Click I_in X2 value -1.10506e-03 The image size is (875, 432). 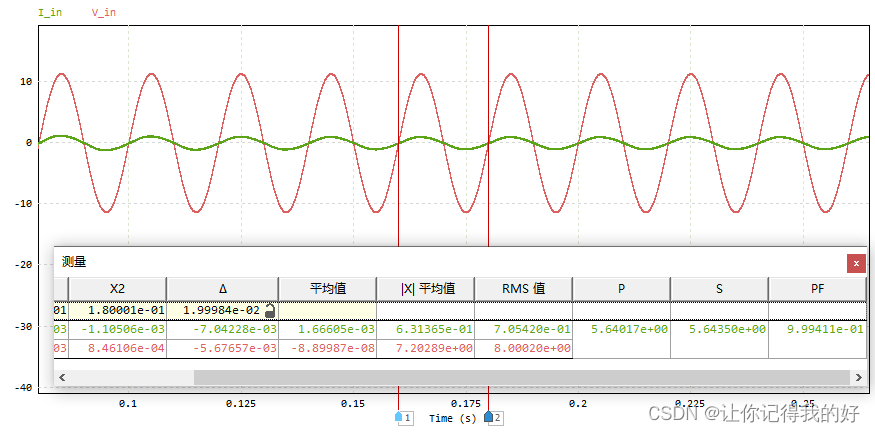[x=123, y=329]
